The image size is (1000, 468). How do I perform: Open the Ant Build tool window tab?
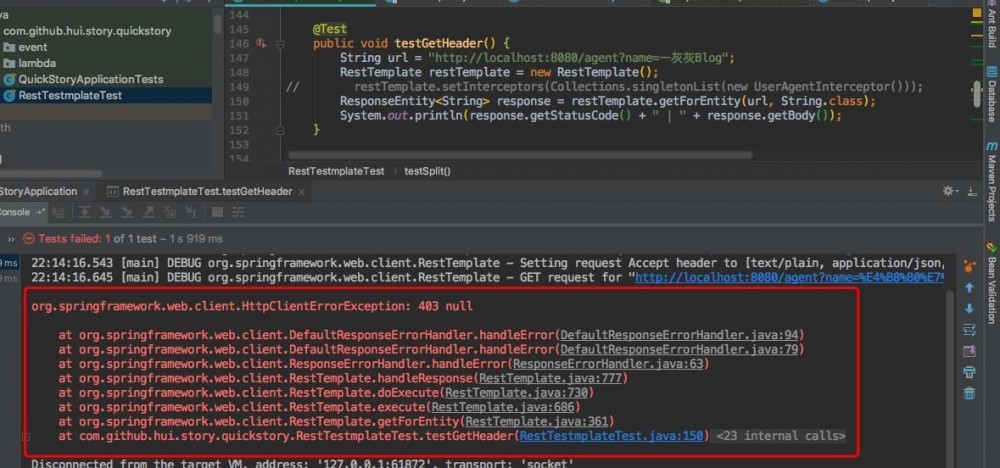pyautogui.click(x=992, y=24)
